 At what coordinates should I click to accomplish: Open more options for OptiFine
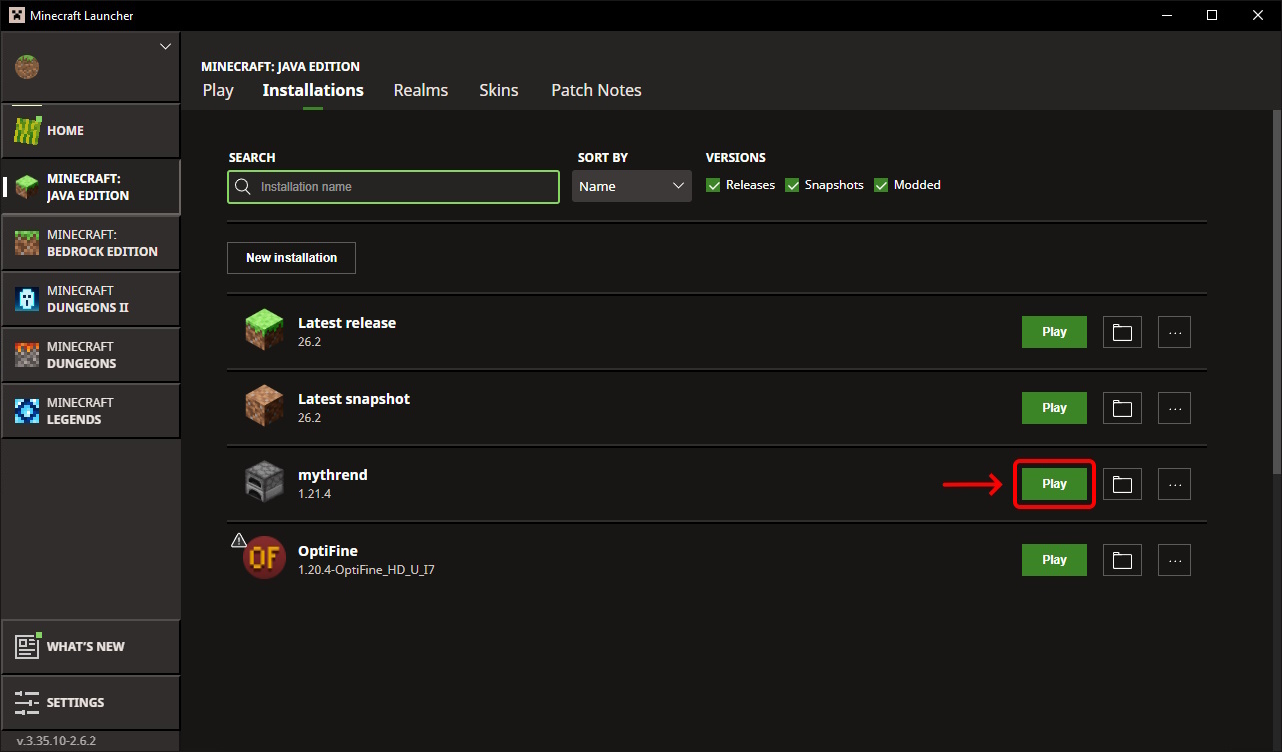coord(1175,560)
